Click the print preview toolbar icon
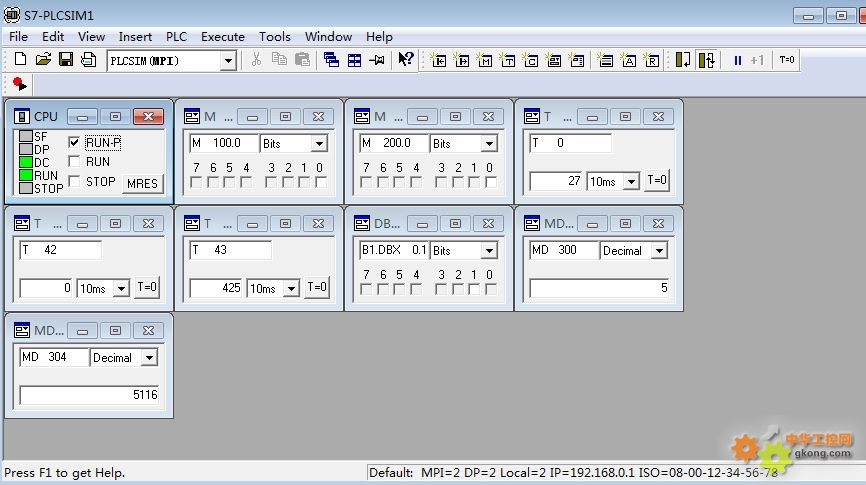This screenshot has height=485, width=866. click(88, 60)
